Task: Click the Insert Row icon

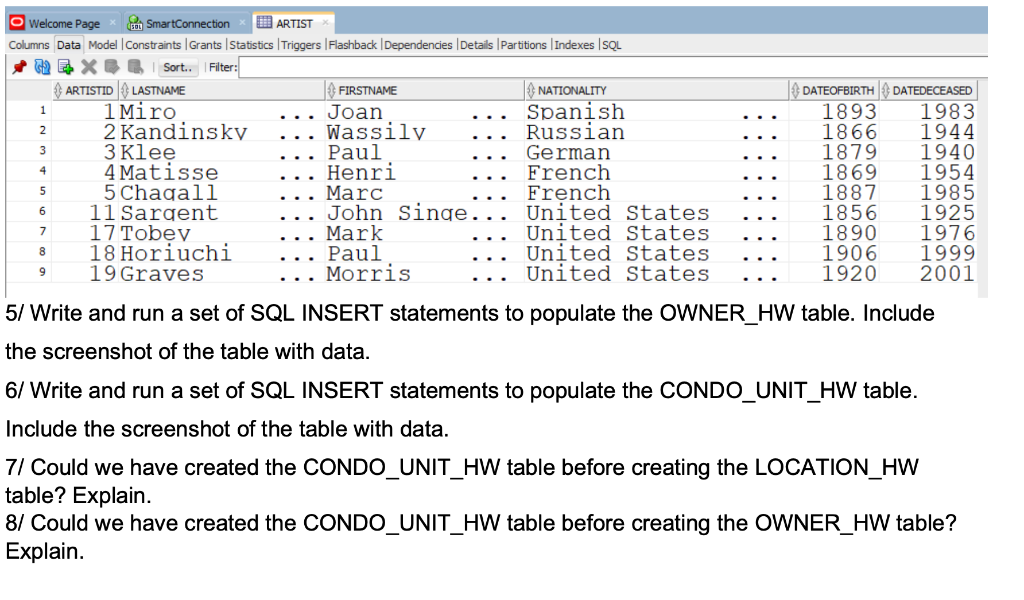Action: 65,67
